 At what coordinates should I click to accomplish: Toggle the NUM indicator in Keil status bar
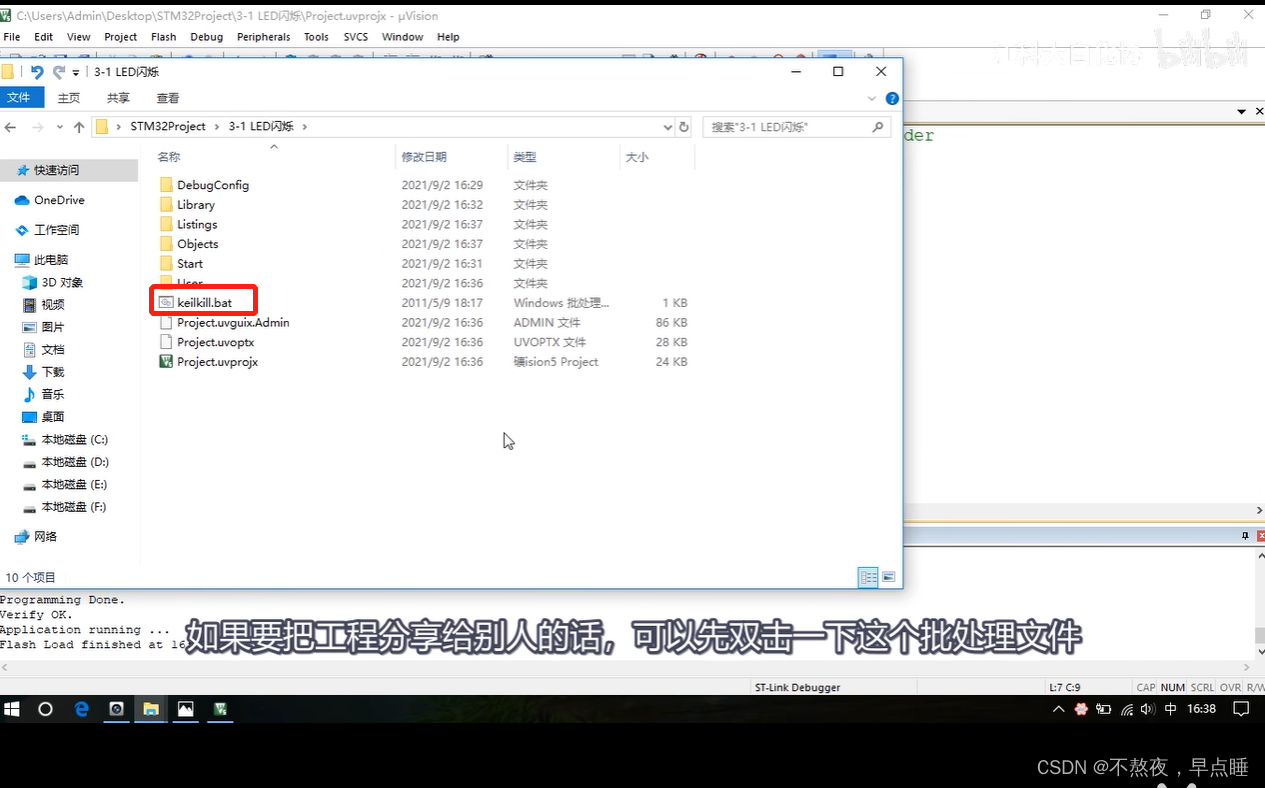1172,687
